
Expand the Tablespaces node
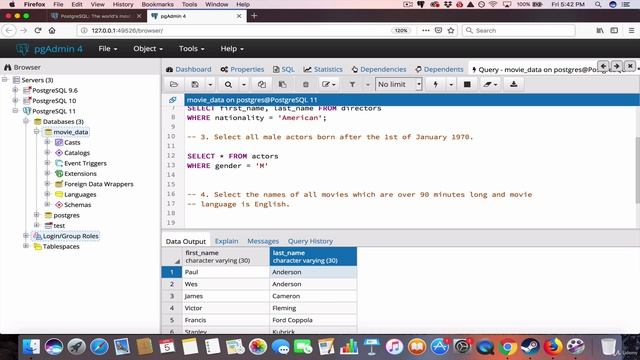(26, 246)
